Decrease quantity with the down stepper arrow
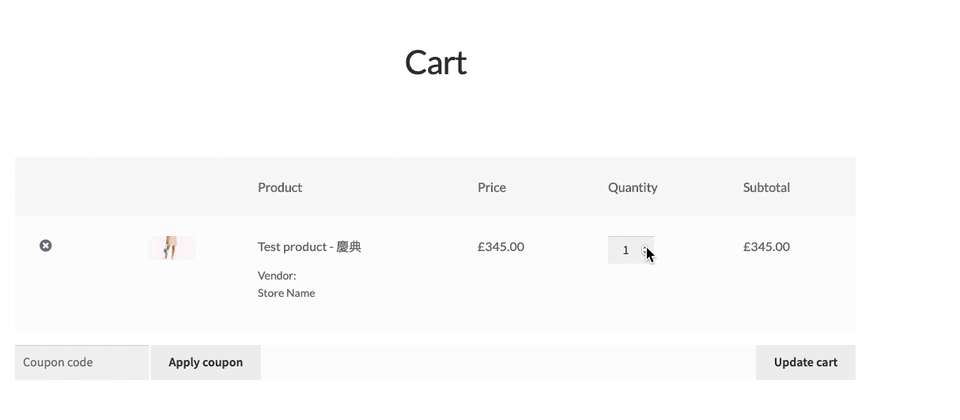This screenshot has width=960, height=420. tap(646, 254)
